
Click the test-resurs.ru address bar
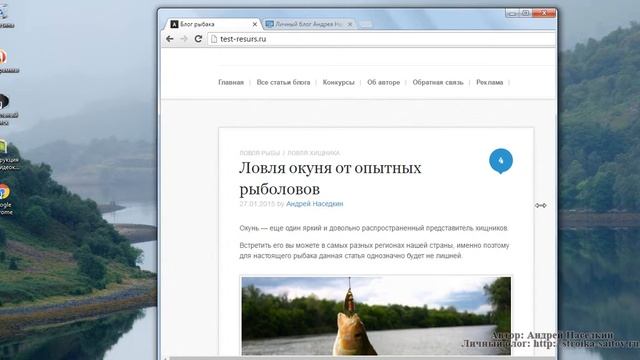[x=382, y=39]
